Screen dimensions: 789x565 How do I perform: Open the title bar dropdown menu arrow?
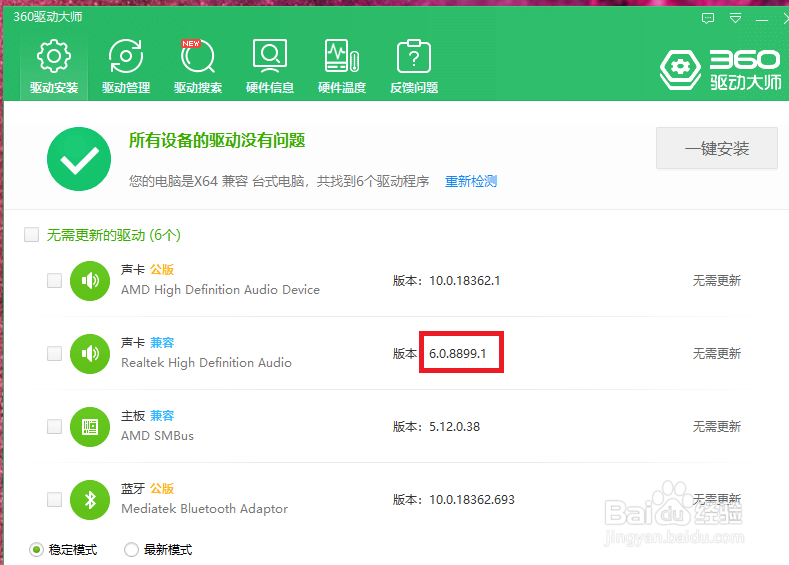coord(735,19)
